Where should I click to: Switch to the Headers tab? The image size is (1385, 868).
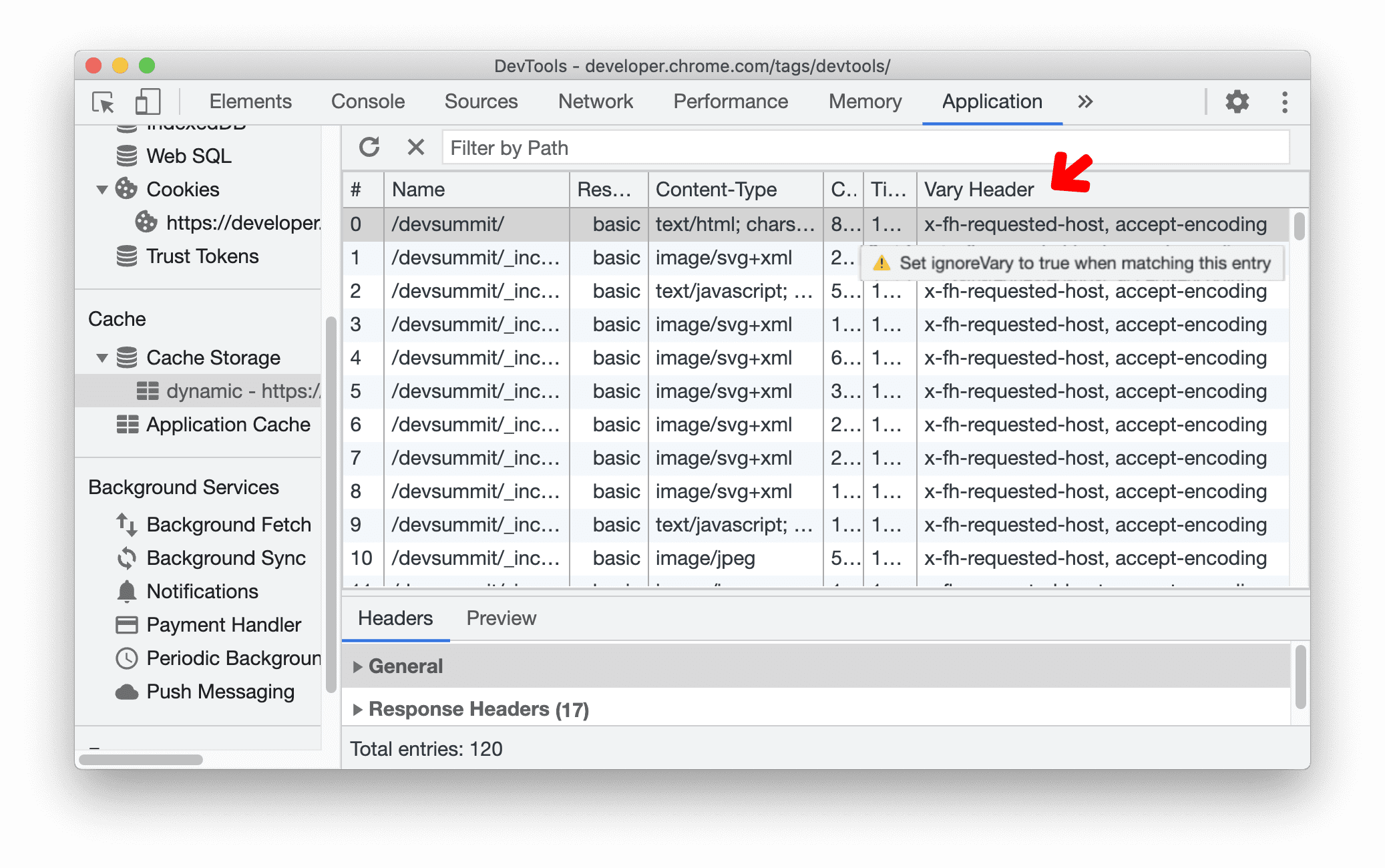tap(396, 618)
